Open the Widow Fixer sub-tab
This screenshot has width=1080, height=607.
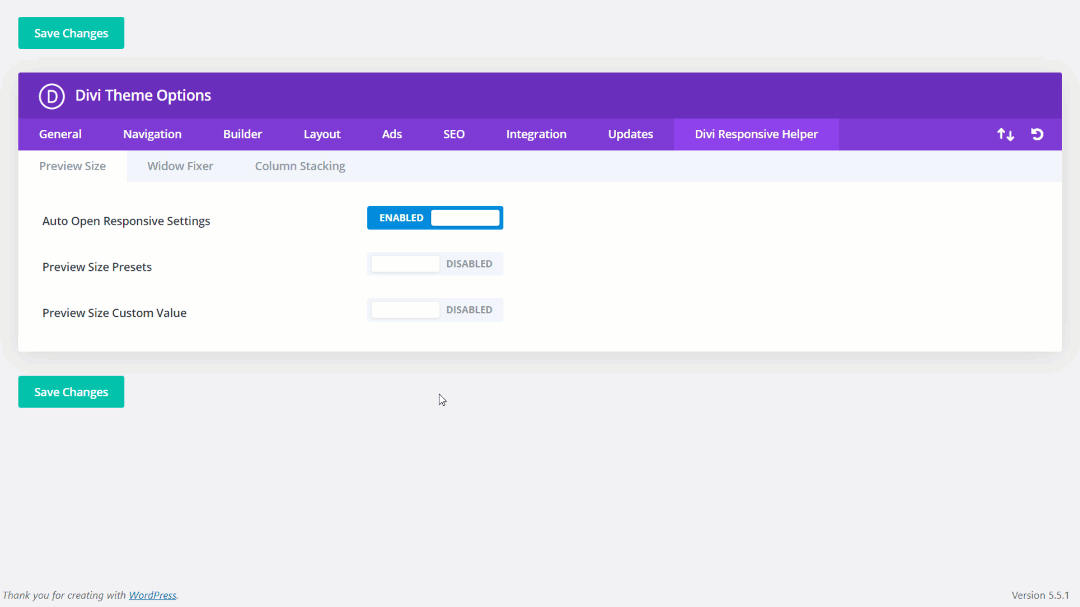coord(180,166)
